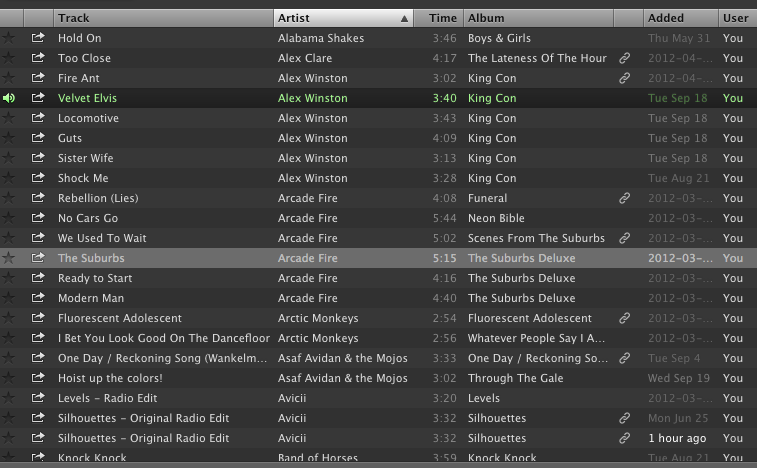Click link icon for Fluorescent Adolescent album
The width and height of the screenshot is (757, 468).
coord(624,318)
